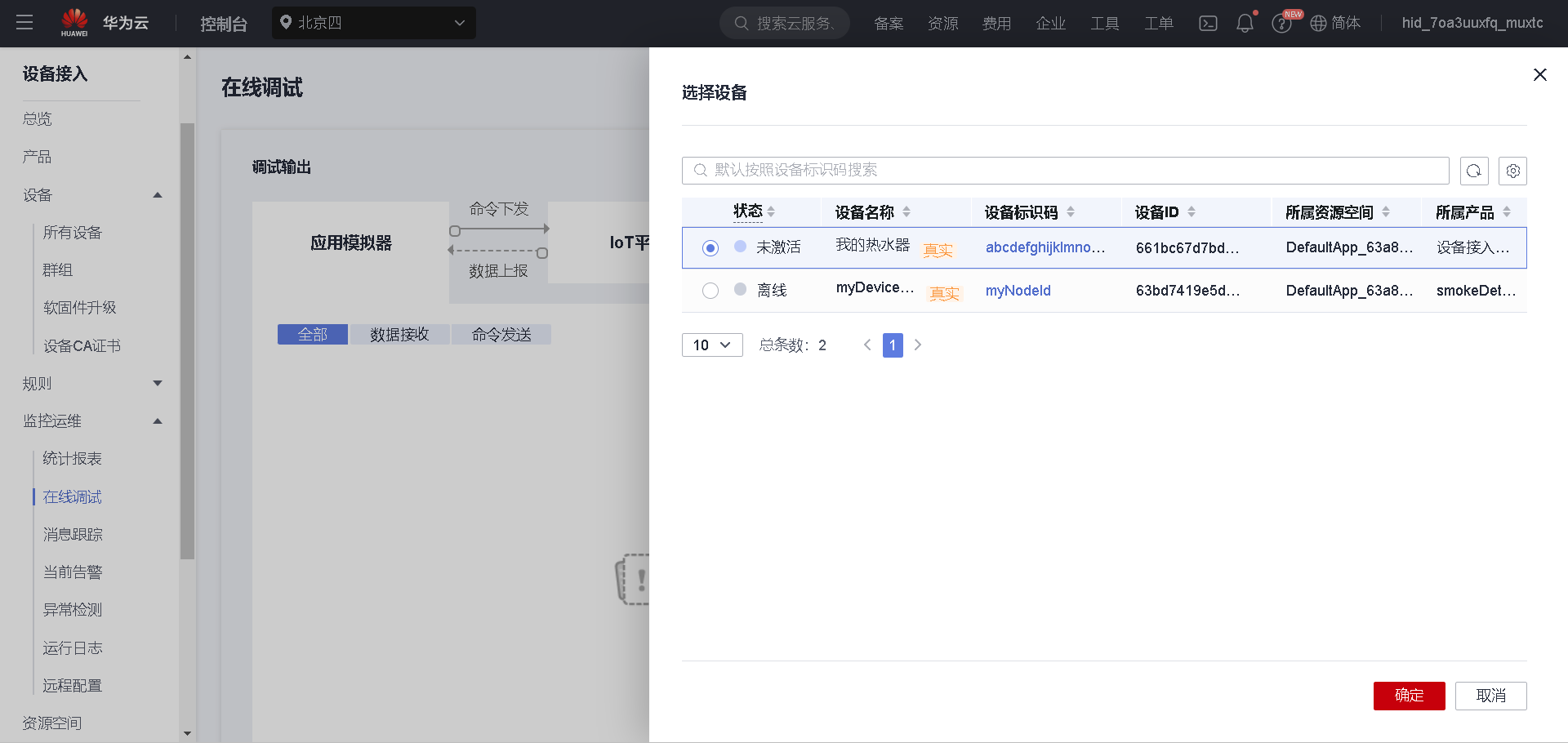The width and height of the screenshot is (1568, 743).
Task: Sort by 设备ID column
Action: tap(1192, 211)
